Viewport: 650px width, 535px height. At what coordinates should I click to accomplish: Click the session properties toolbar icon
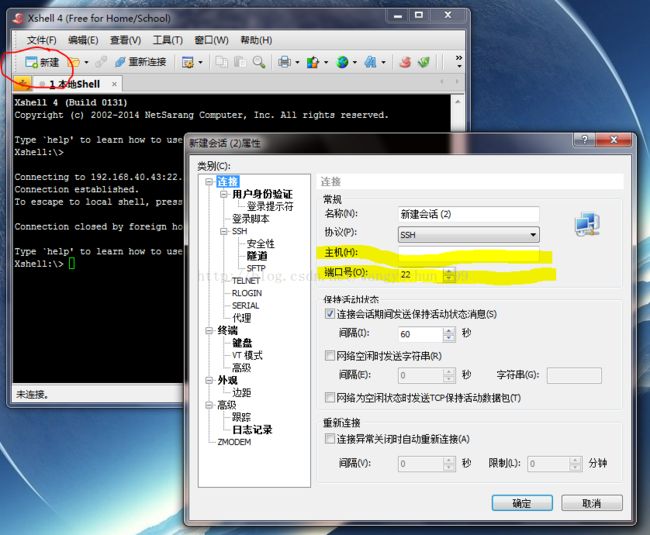(188, 62)
